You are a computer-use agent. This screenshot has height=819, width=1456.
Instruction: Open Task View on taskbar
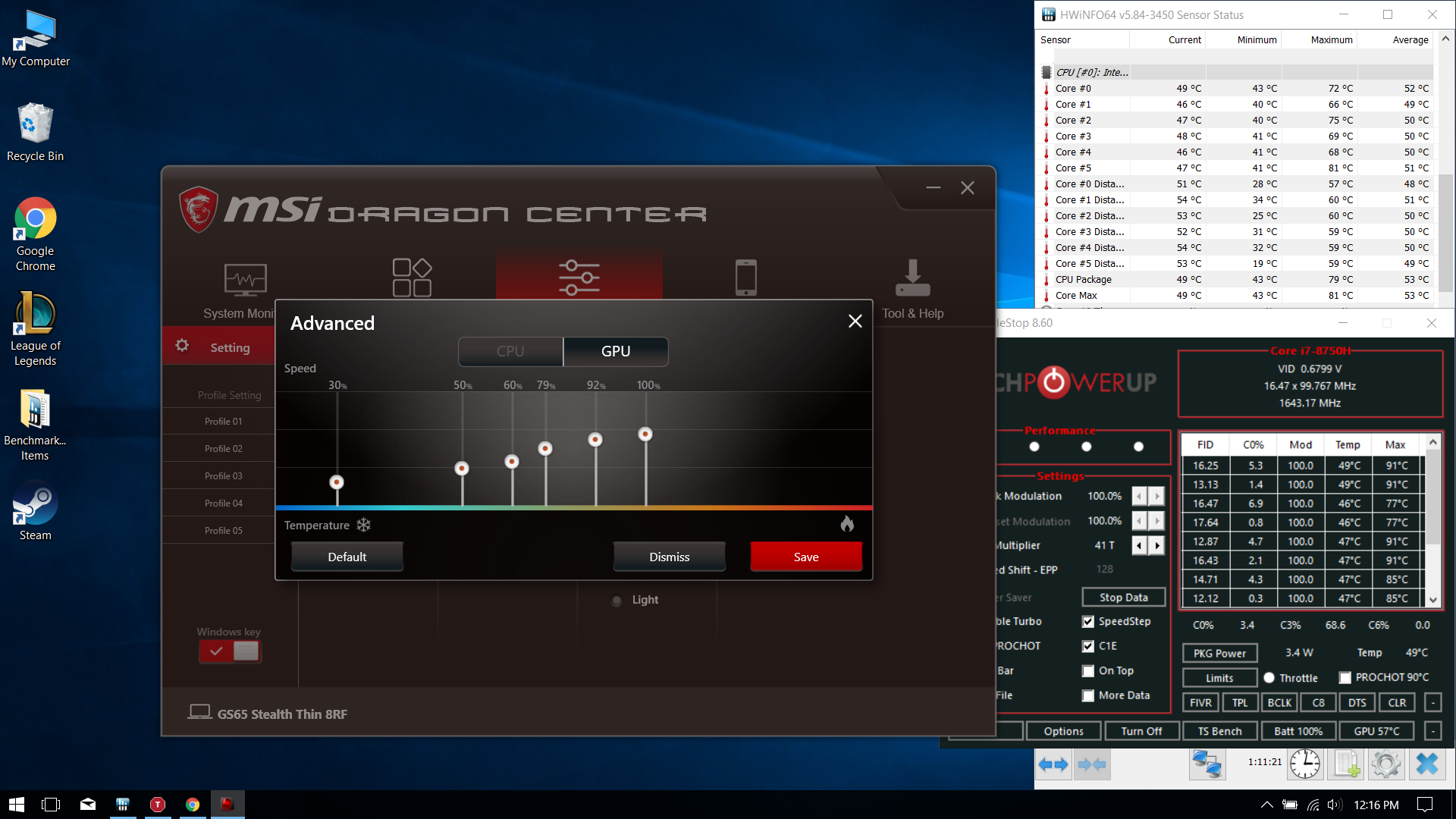tap(51, 805)
